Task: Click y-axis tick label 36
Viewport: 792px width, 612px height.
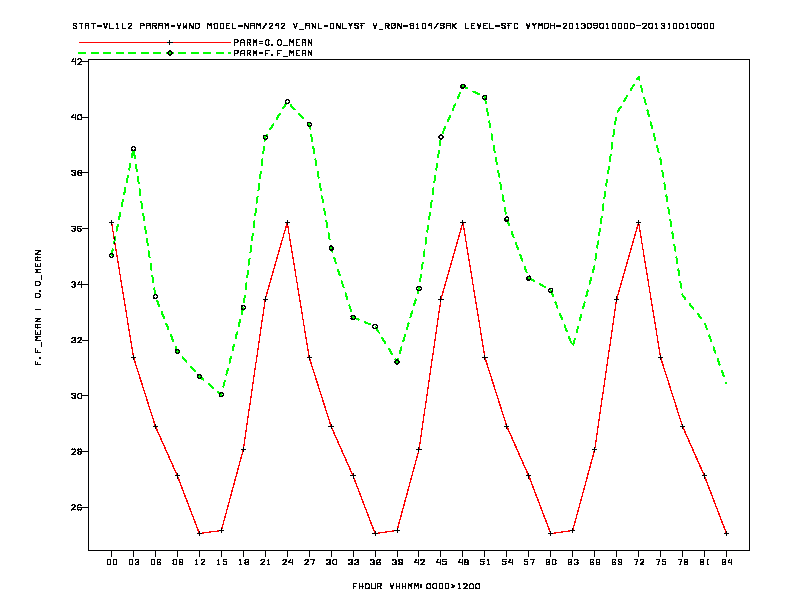Action: point(76,229)
